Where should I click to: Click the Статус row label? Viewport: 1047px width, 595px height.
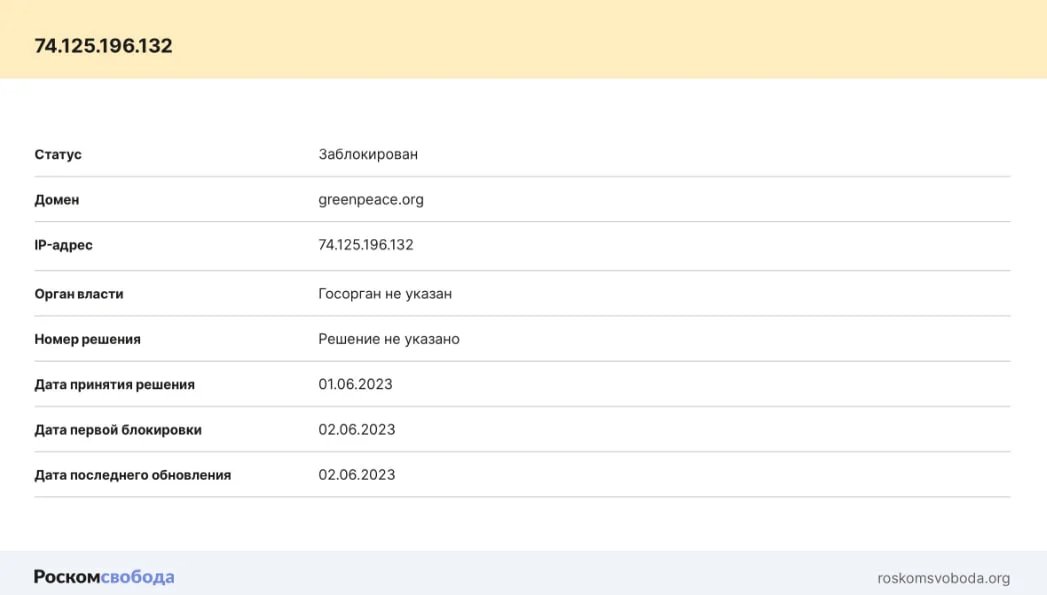click(x=59, y=154)
